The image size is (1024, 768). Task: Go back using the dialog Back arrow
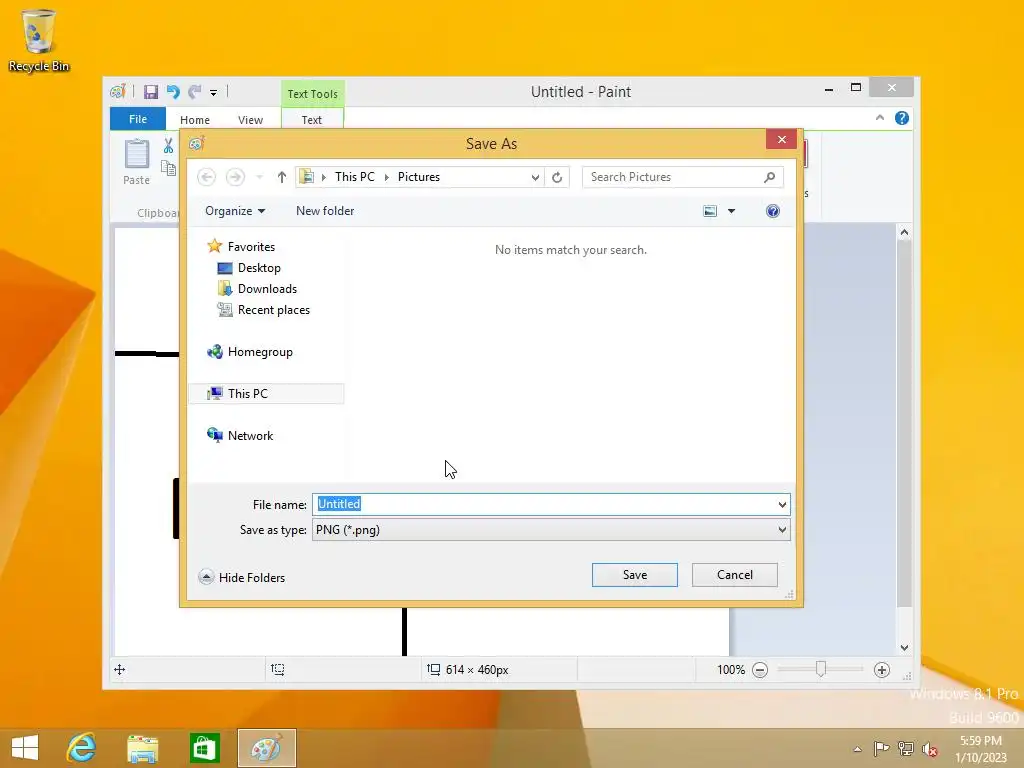pyautogui.click(x=206, y=177)
